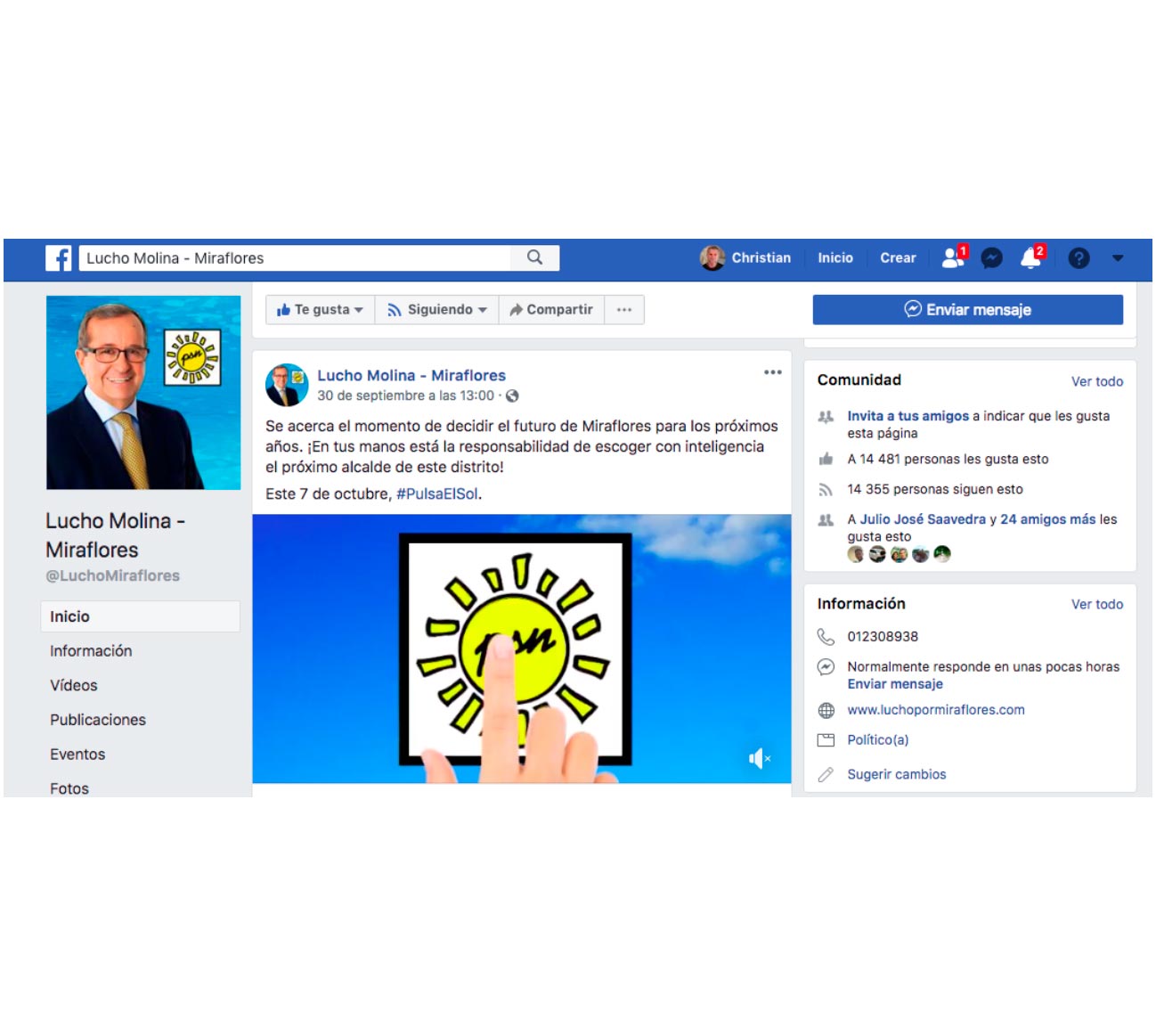The width and height of the screenshot is (1156, 1036).
Task: Click the search field with Lucho Molina text
Action: pyautogui.click(x=295, y=257)
